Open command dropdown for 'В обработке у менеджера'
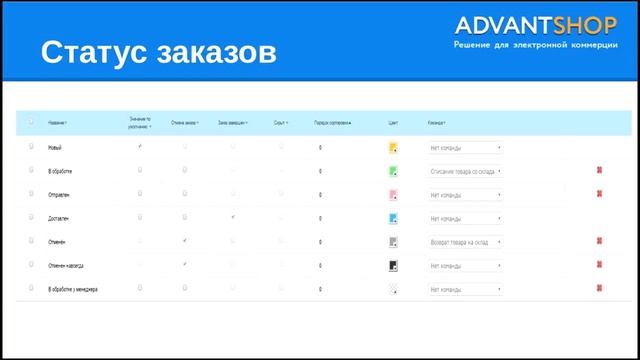 click(x=465, y=290)
